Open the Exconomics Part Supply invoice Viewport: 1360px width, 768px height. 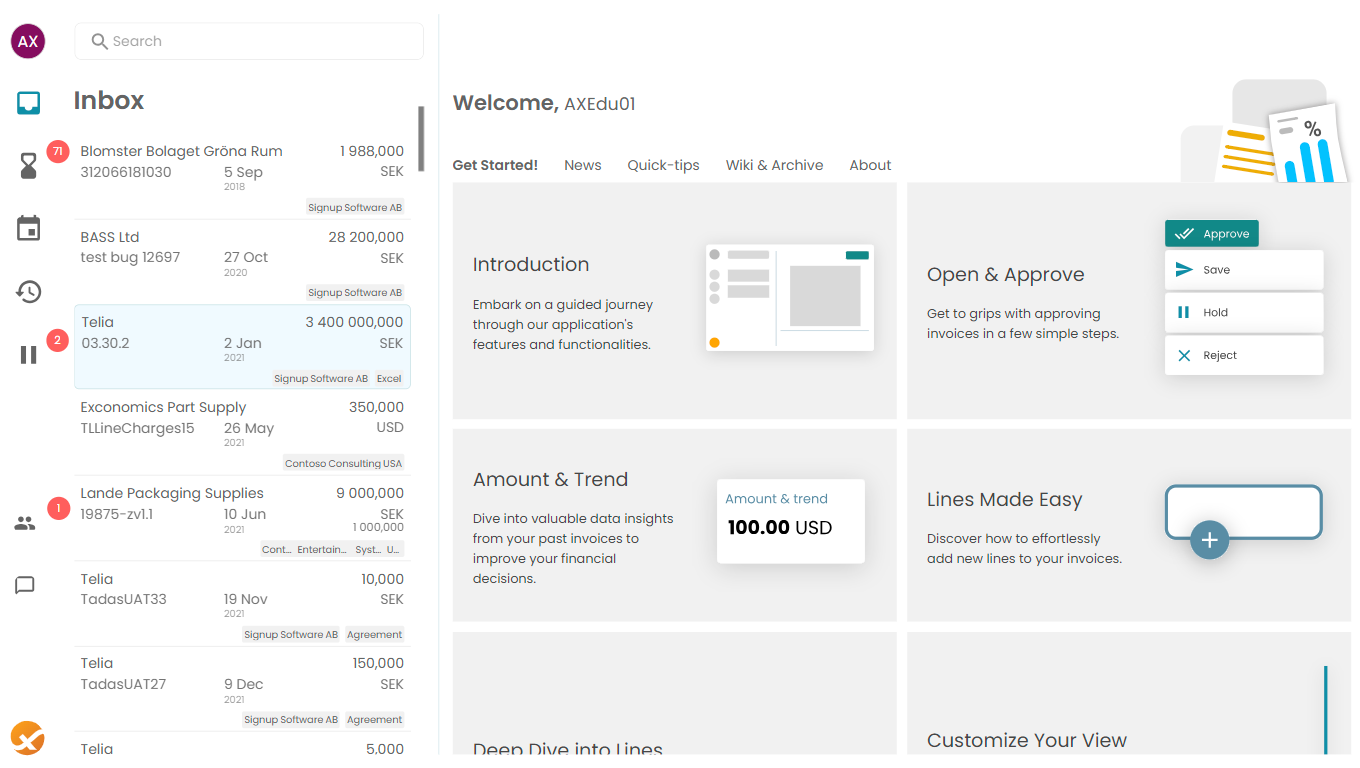click(242, 433)
